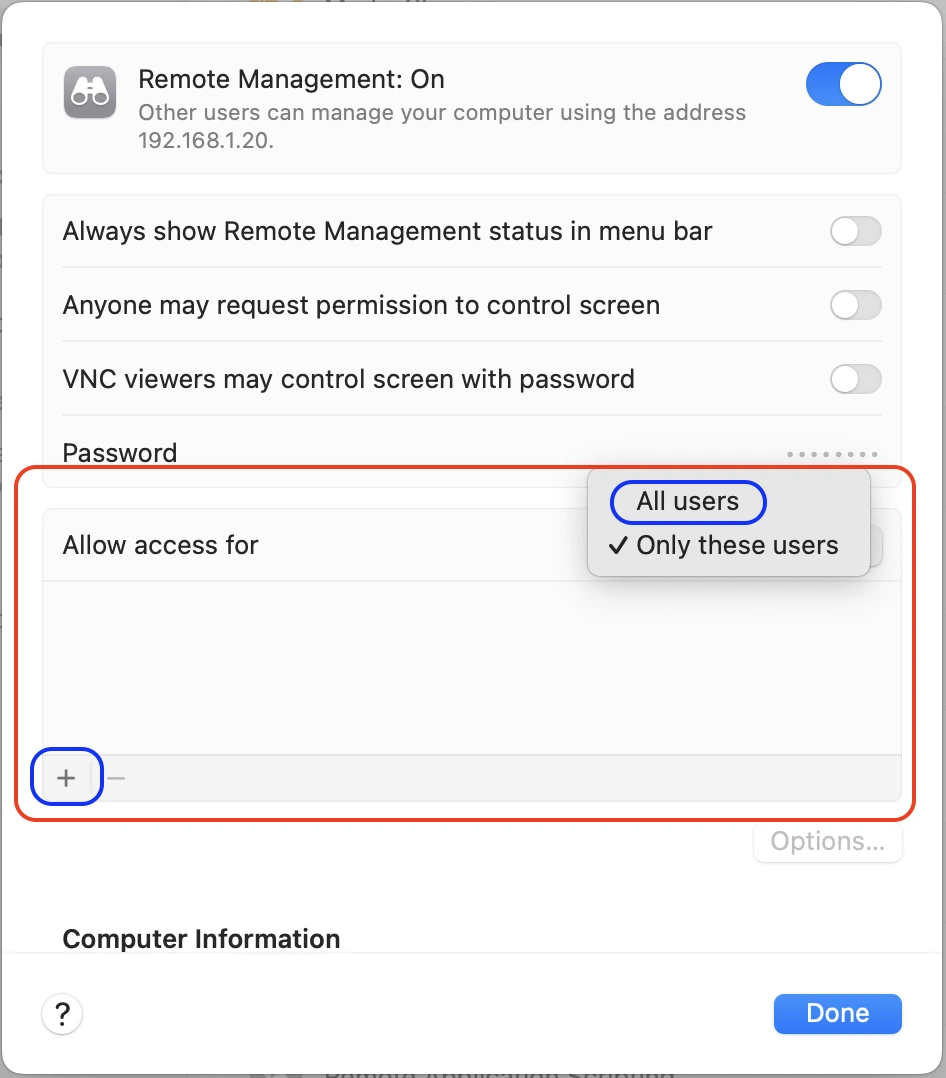Click the Allow access for dropdown edge behind the menu

tap(877, 545)
